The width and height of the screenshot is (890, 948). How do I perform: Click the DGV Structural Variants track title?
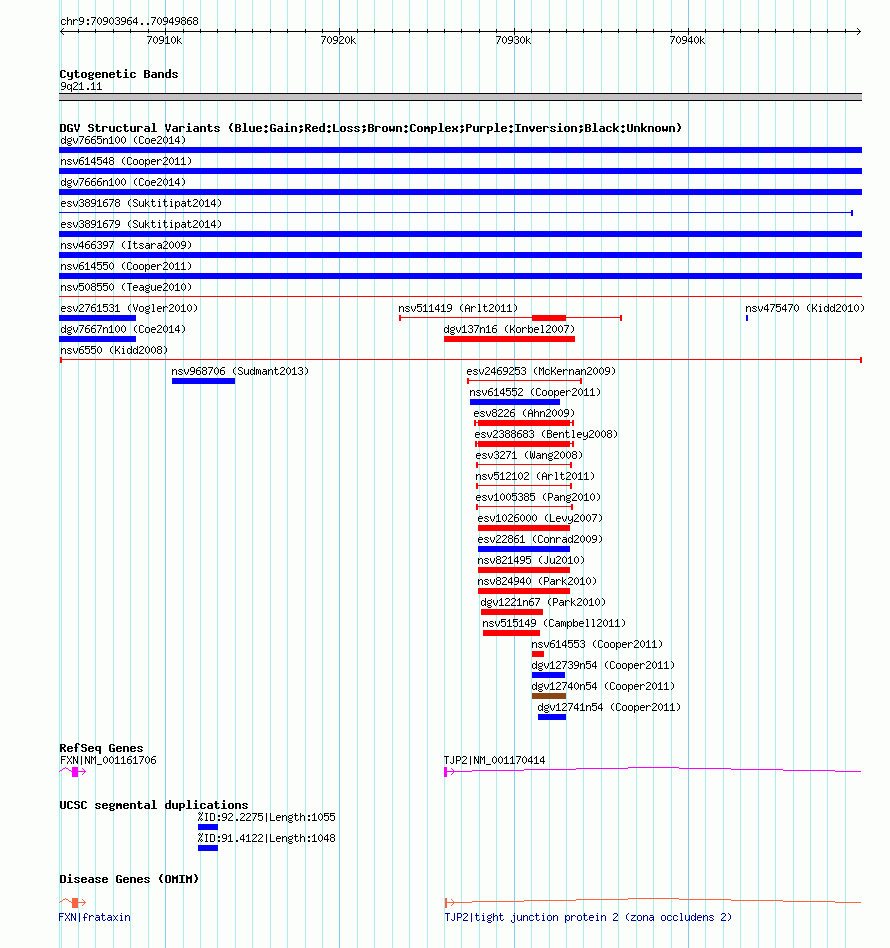click(370, 128)
